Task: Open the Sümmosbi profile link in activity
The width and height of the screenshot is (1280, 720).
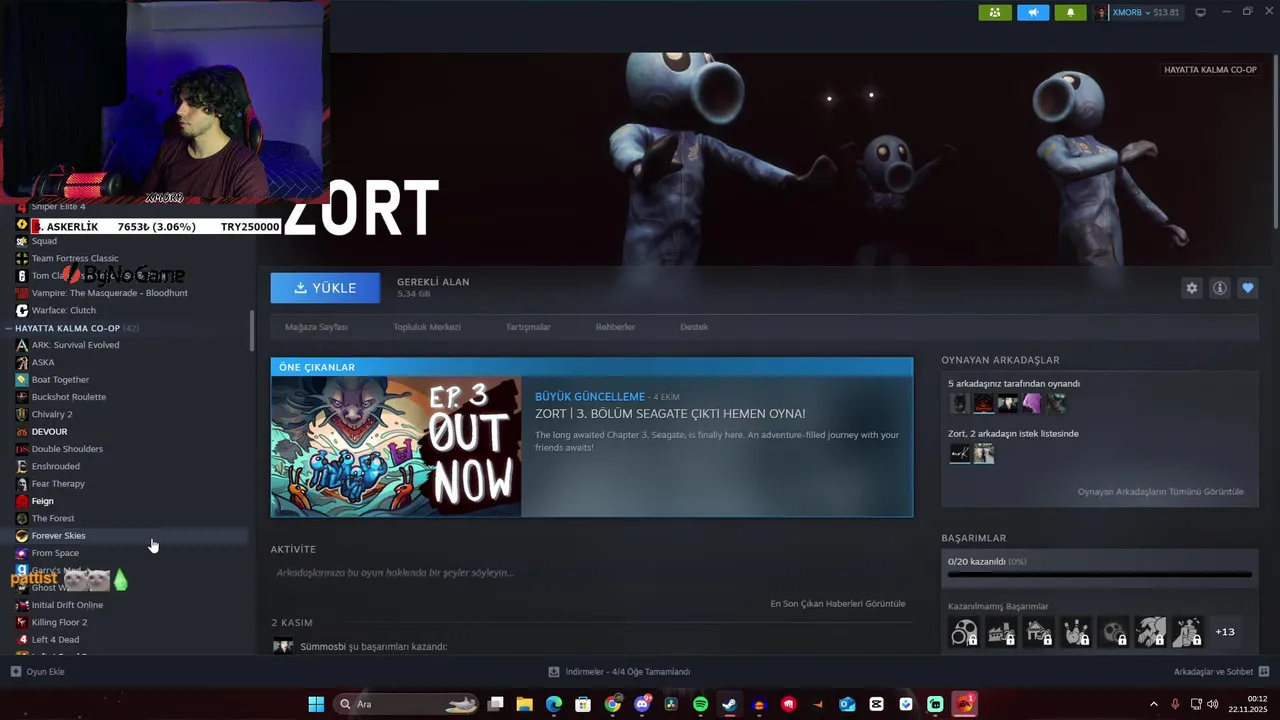Action: coord(323,647)
